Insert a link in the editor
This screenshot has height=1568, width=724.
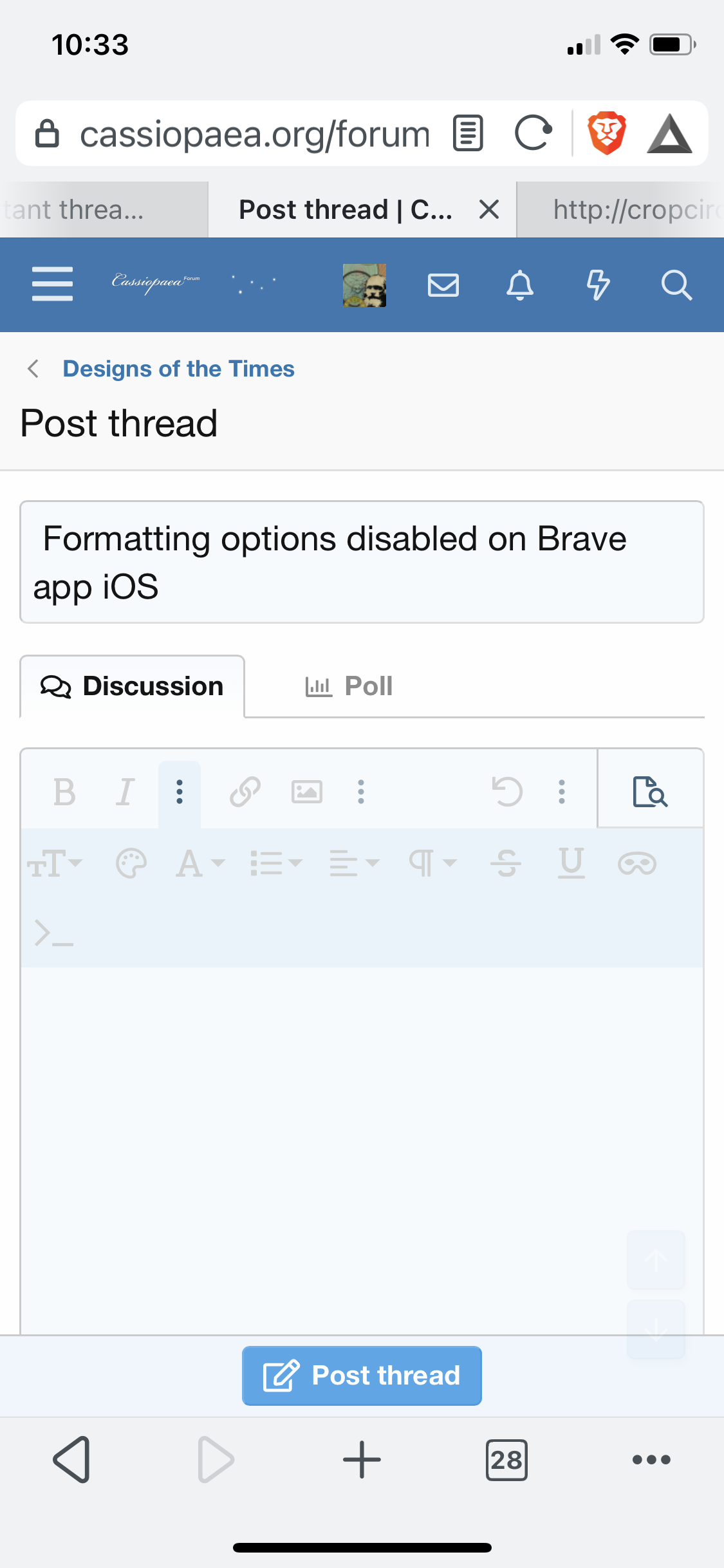click(245, 792)
